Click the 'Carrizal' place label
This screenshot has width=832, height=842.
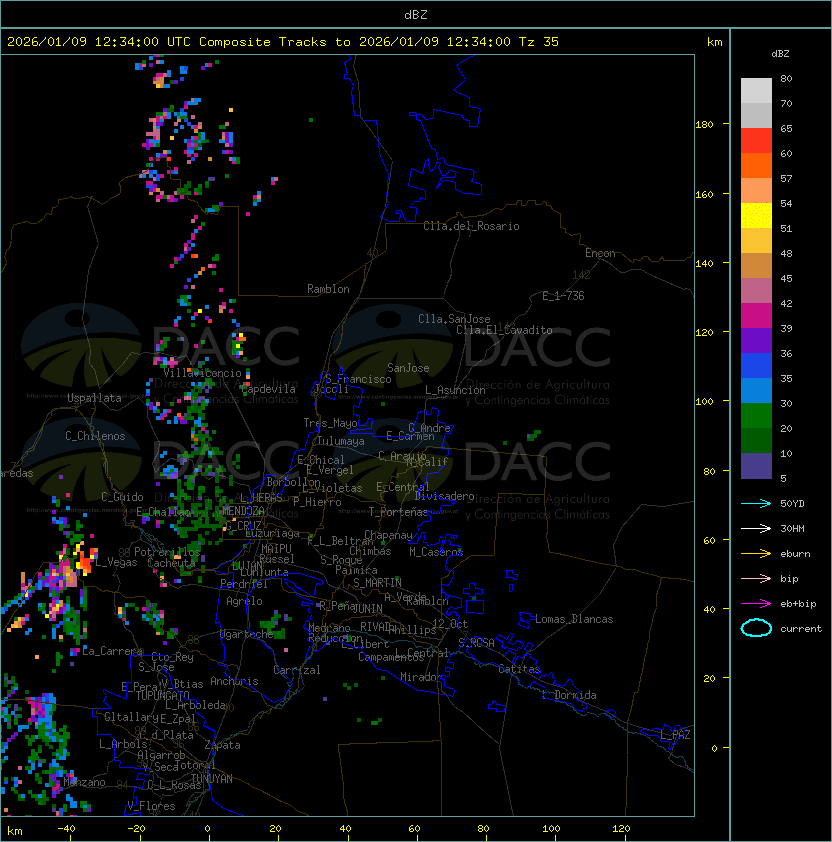click(x=296, y=670)
